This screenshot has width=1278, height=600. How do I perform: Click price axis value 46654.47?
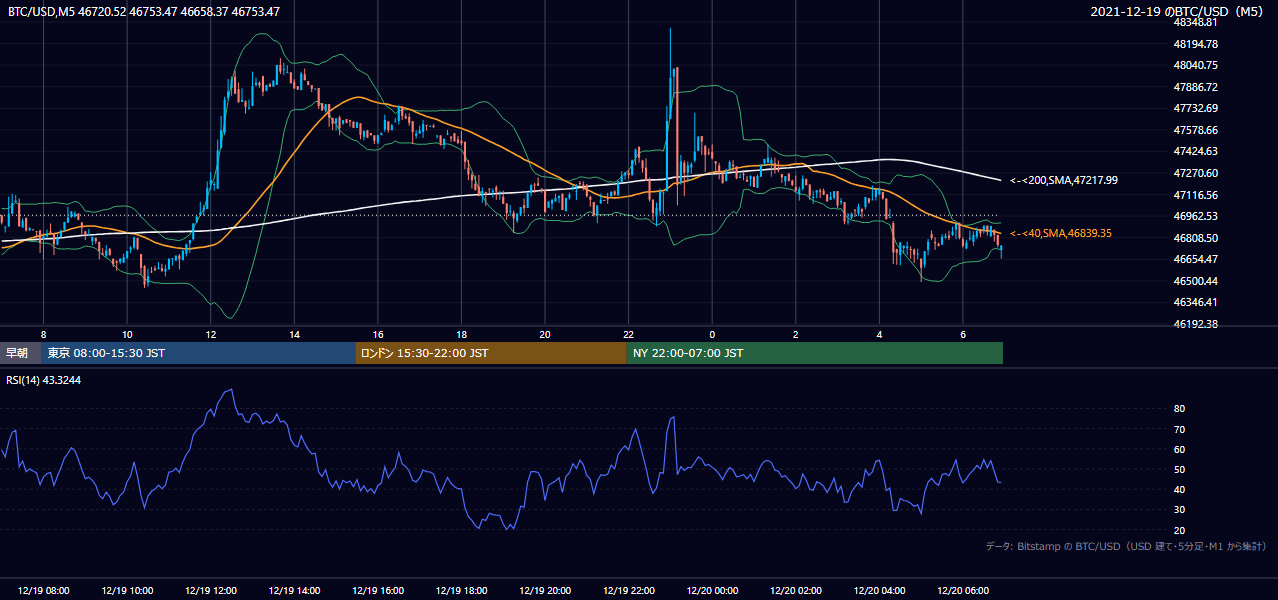pyautogui.click(x=1196, y=259)
